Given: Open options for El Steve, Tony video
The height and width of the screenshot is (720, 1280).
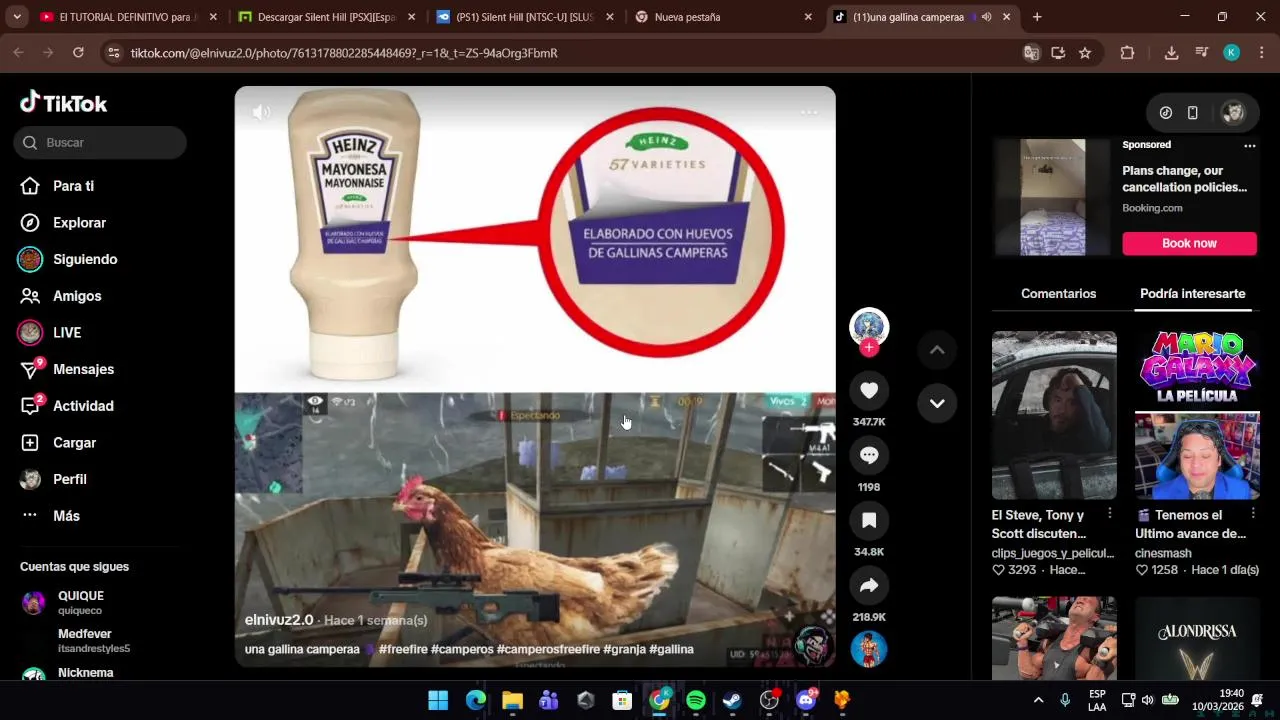Looking at the screenshot, I should [1109, 513].
